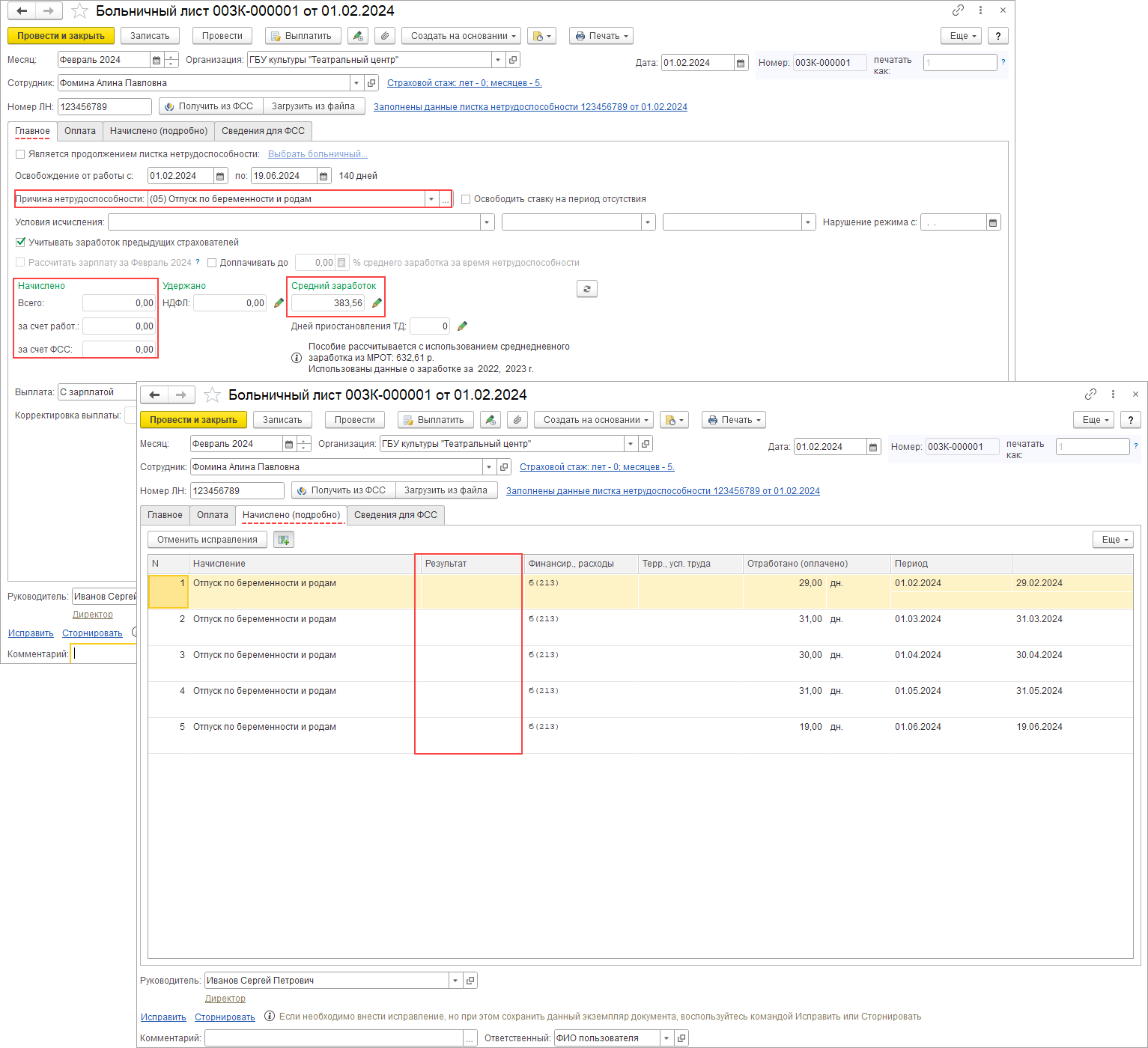
Task: Open the calendar for Освобождение от работы start date
Action: [x=220, y=176]
